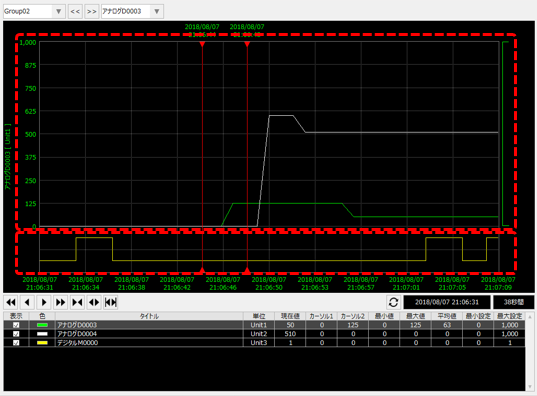Click the >> next group button
Image resolution: width=537 pixels, height=396 pixels.
point(91,11)
